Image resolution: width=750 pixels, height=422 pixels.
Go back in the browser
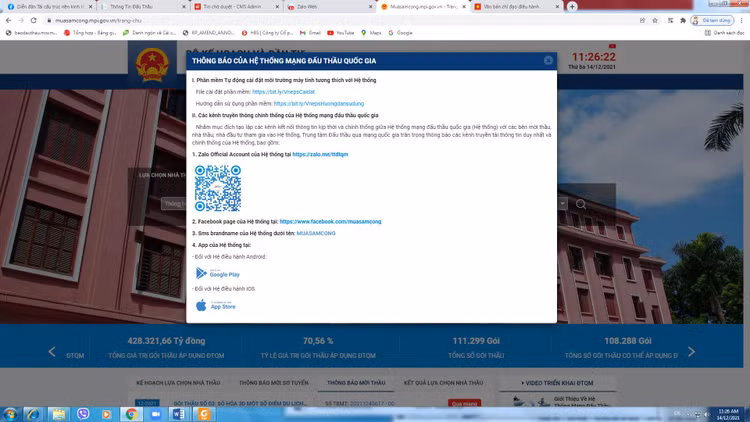tap(9, 21)
